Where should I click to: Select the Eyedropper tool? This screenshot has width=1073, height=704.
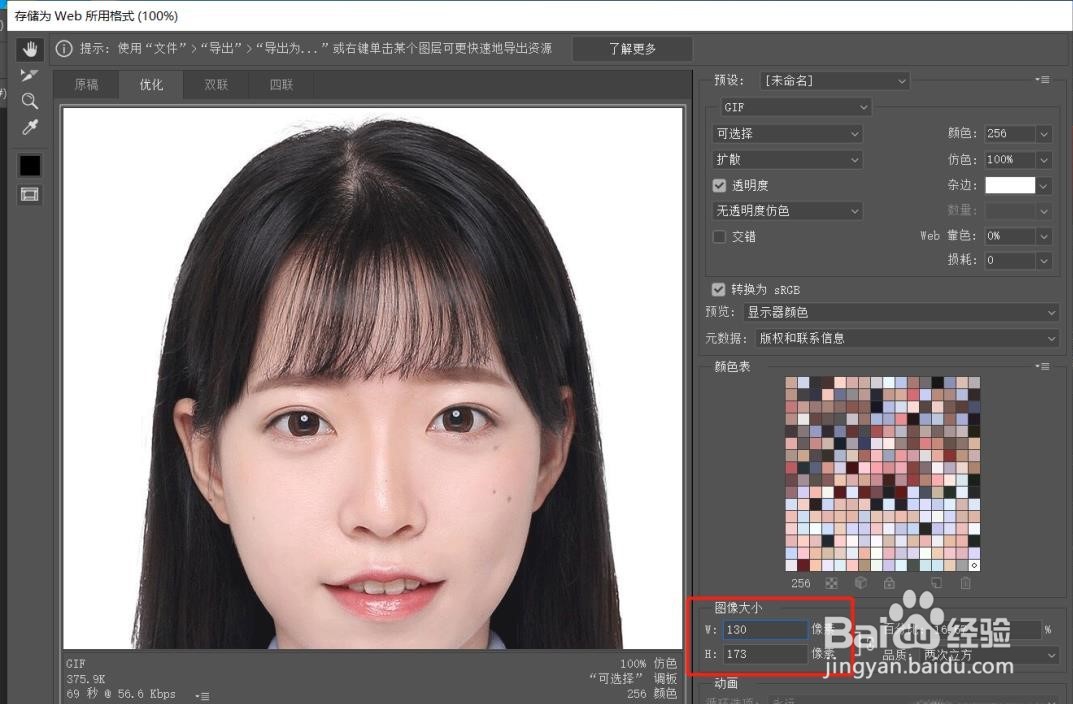29,127
